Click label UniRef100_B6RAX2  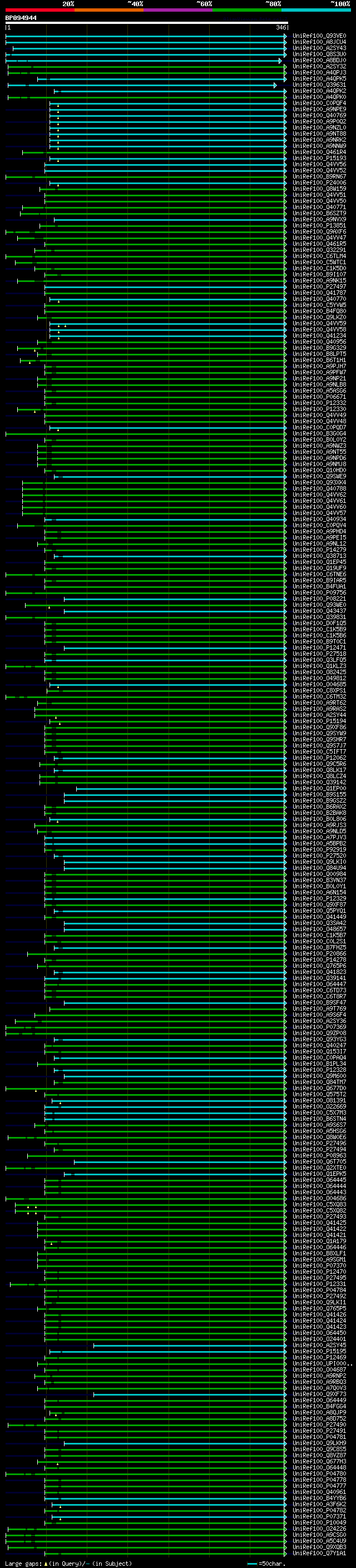(319, 807)
